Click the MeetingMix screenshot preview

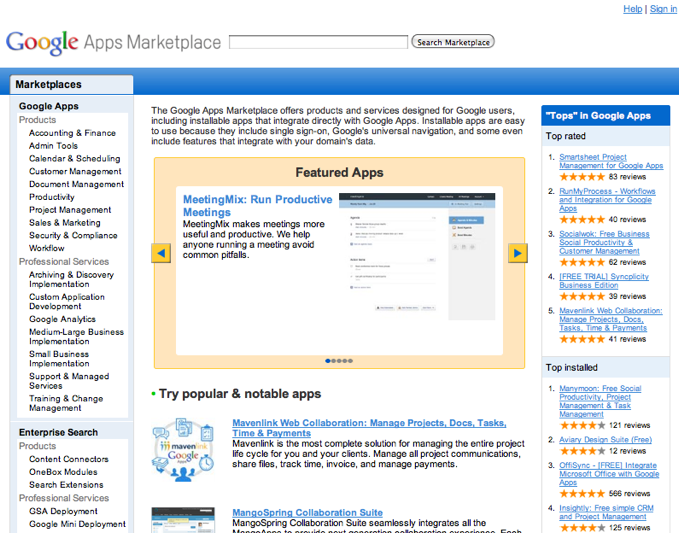(417, 257)
